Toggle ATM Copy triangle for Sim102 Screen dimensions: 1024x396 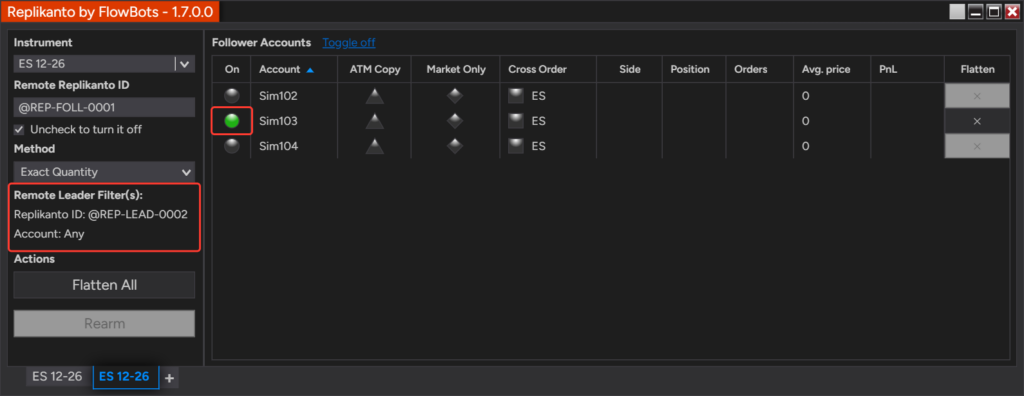[x=374, y=96]
